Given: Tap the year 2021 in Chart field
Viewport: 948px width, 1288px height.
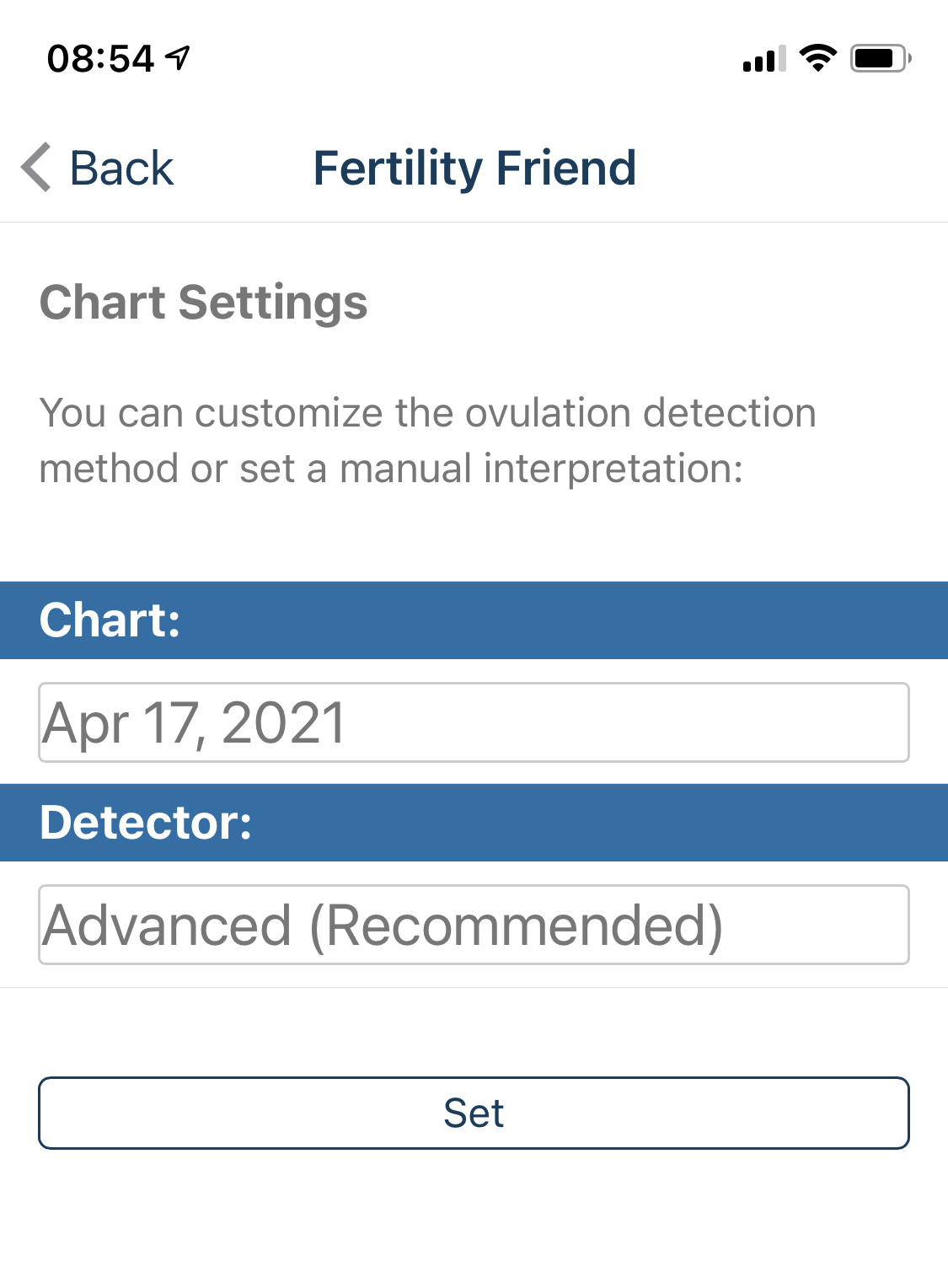Looking at the screenshot, I should tap(283, 723).
